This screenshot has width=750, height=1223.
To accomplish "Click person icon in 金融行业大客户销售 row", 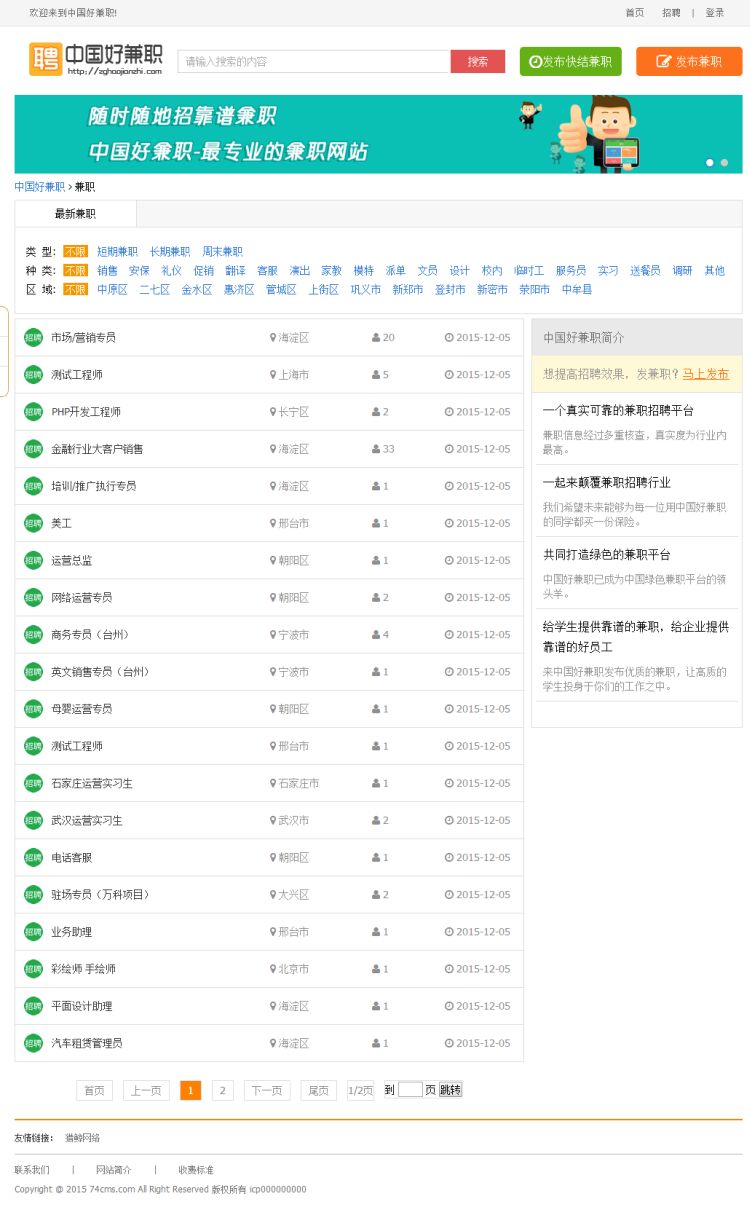I will 376,449.
